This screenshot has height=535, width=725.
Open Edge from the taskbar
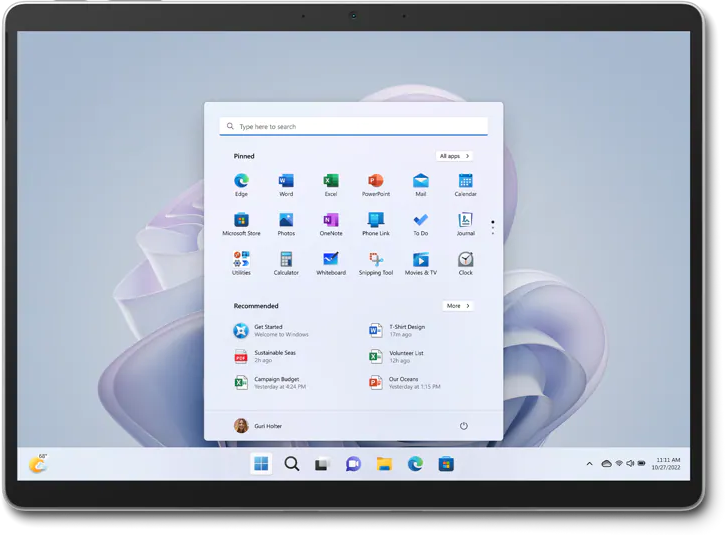(415, 463)
